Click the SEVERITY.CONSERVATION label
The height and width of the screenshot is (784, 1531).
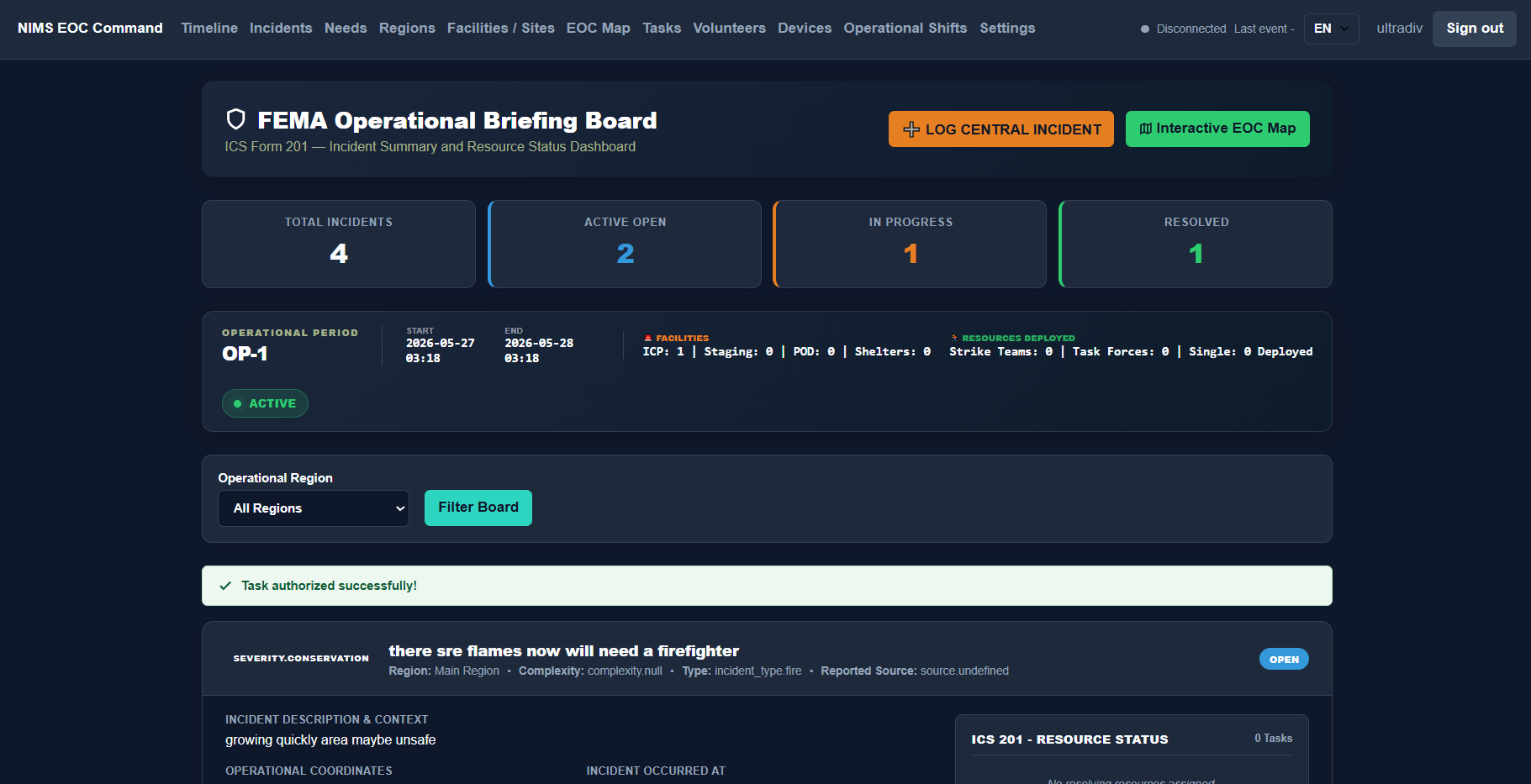(x=301, y=659)
